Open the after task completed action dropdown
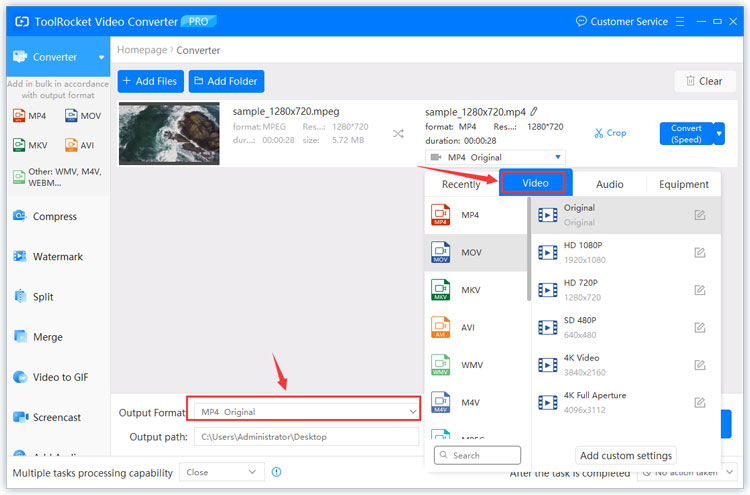This screenshot has width=750, height=495. [687, 472]
